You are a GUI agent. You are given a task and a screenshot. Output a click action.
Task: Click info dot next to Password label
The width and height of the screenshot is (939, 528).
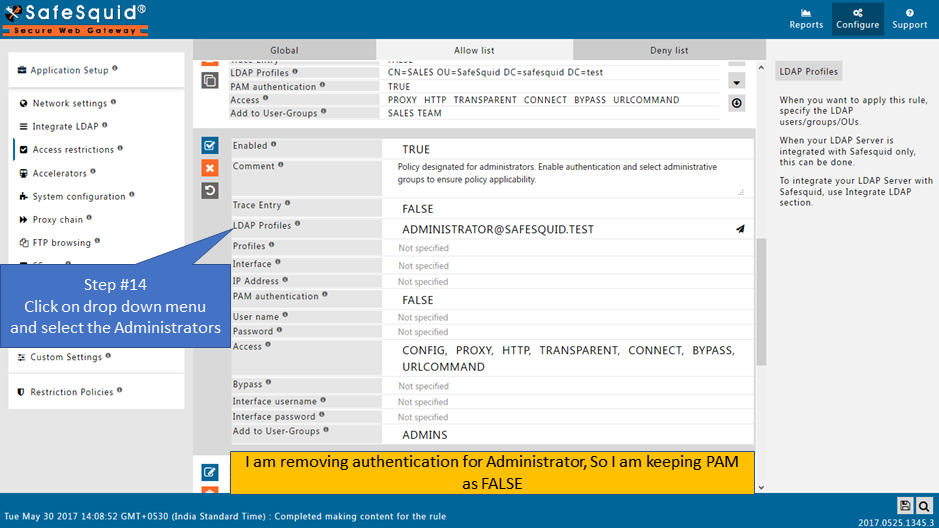click(280, 330)
